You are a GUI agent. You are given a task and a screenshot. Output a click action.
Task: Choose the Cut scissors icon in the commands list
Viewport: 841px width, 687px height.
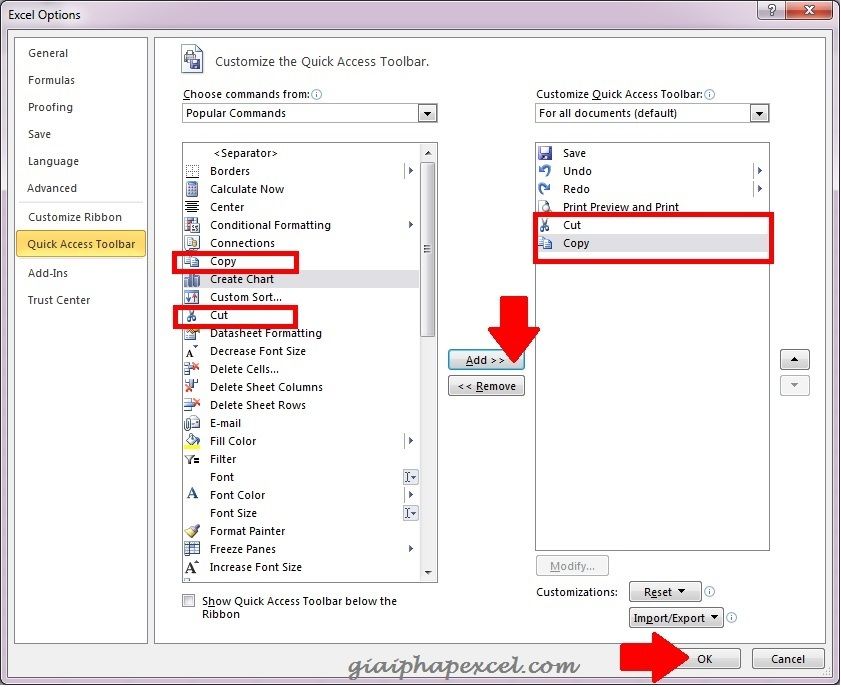coord(192,315)
